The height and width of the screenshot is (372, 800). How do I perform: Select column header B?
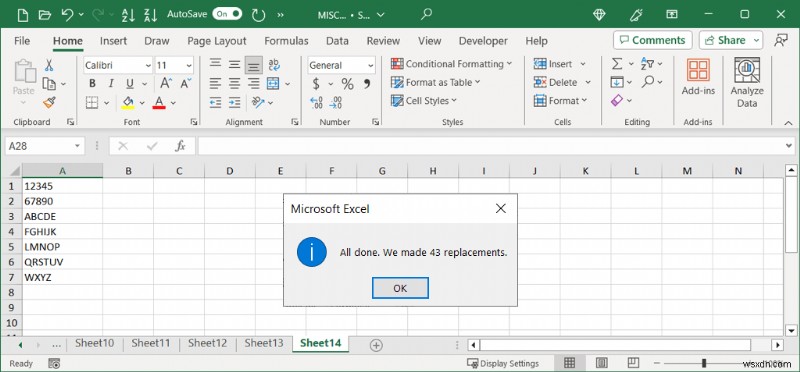click(128, 171)
